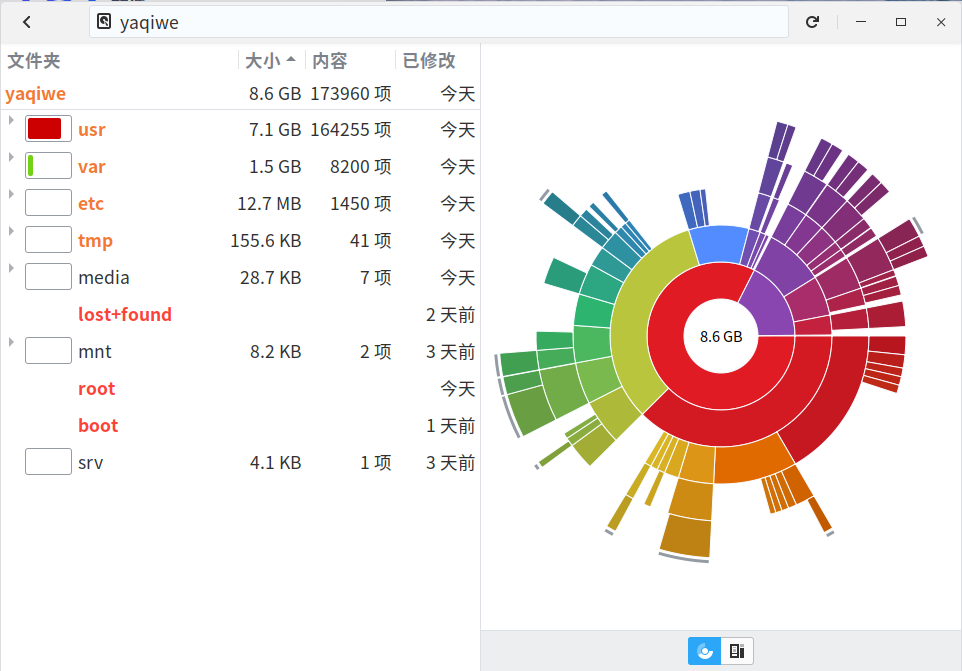Expand the mnt folder row
The width and height of the screenshot is (962, 671).
coord(11,342)
